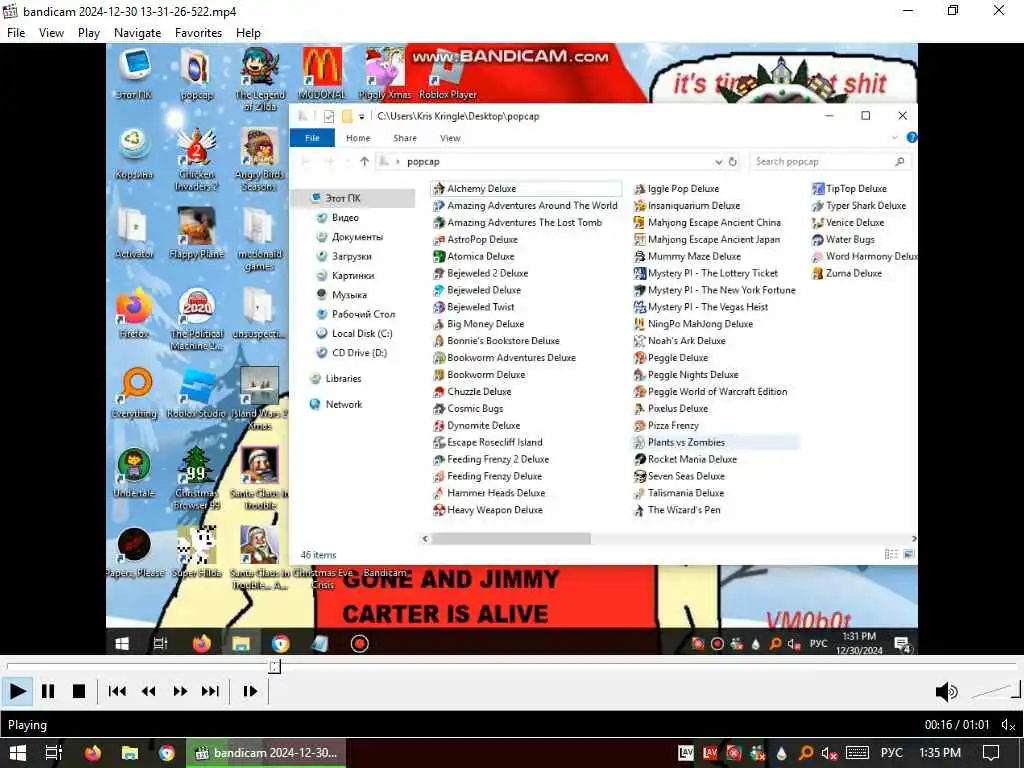Image resolution: width=1024 pixels, height=768 pixels.
Task: Click the orange magnifier Everything tray icon
Action: point(806,753)
